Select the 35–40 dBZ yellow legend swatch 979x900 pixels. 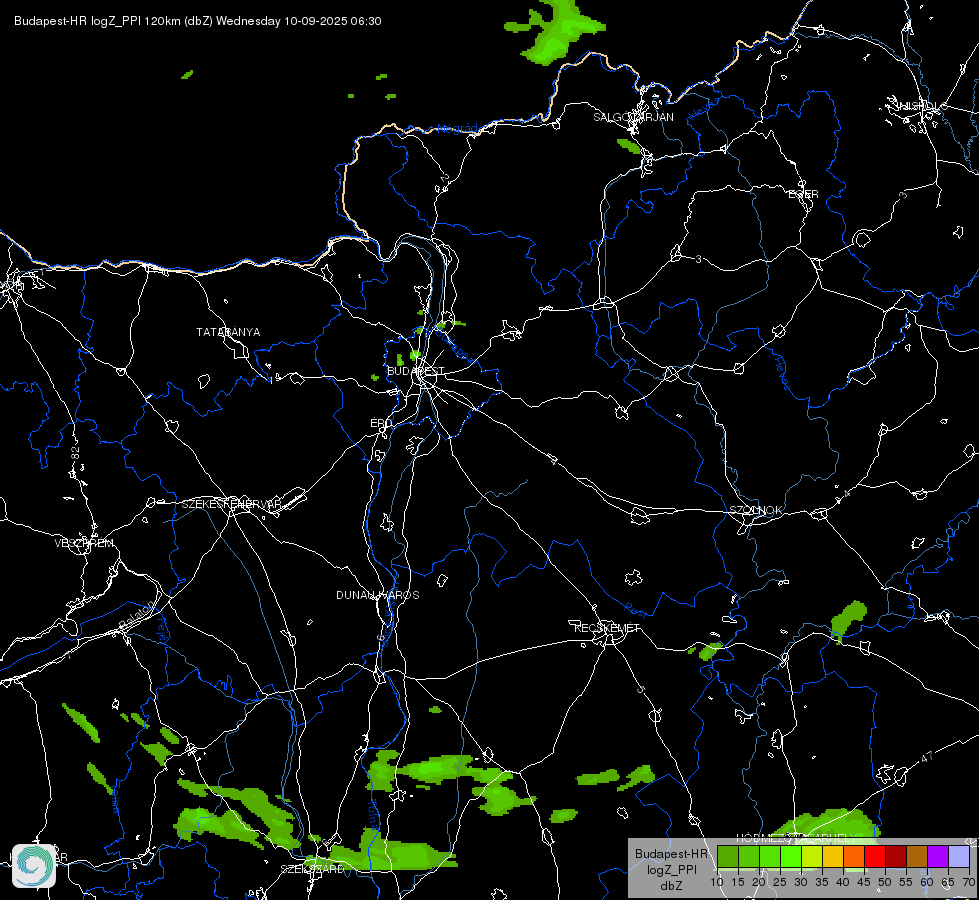(833, 856)
